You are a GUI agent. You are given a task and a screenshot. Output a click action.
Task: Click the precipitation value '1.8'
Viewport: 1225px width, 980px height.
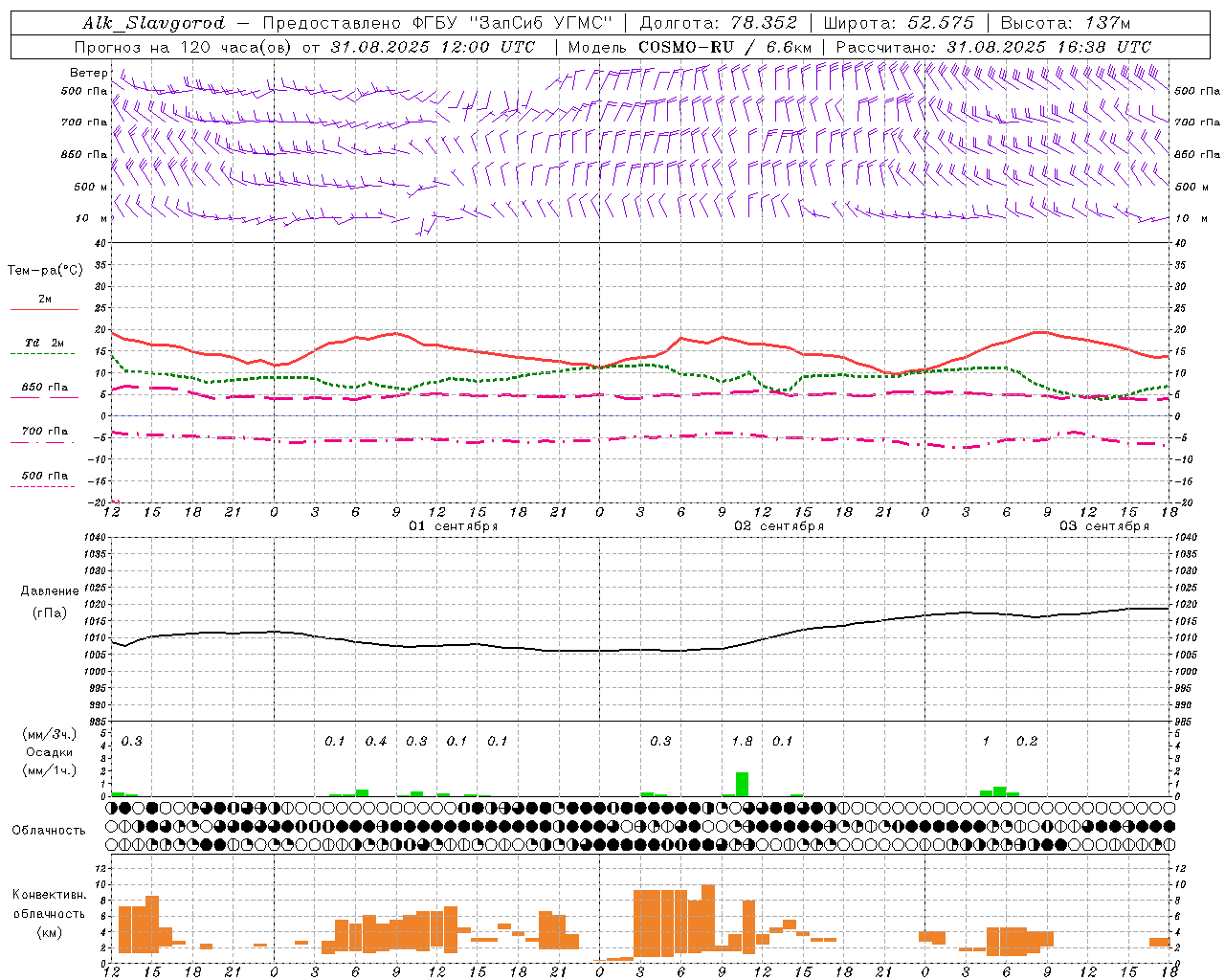click(742, 741)
